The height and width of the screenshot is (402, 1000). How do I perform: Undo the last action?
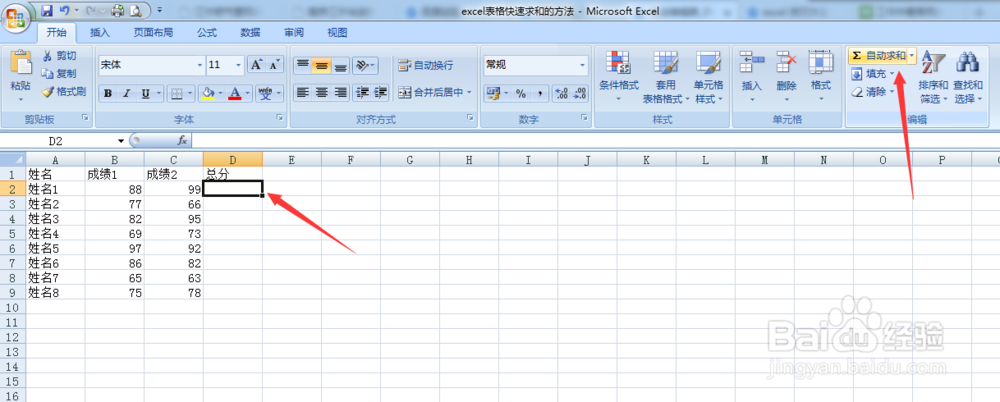click(x=64, y=10)
